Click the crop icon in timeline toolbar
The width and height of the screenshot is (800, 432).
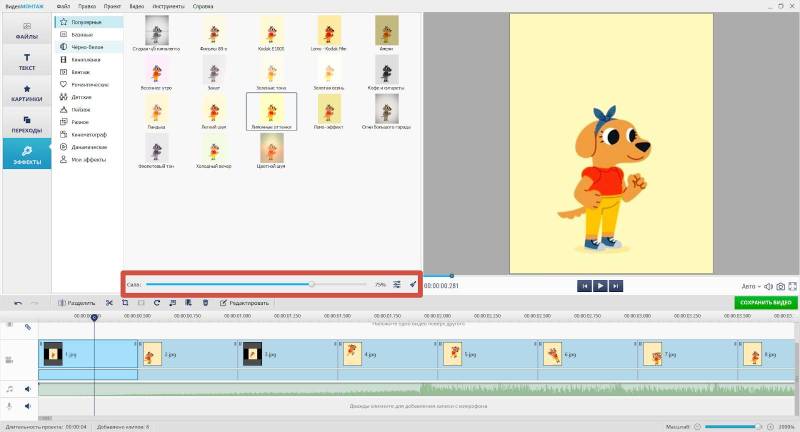tap(125, 303)
